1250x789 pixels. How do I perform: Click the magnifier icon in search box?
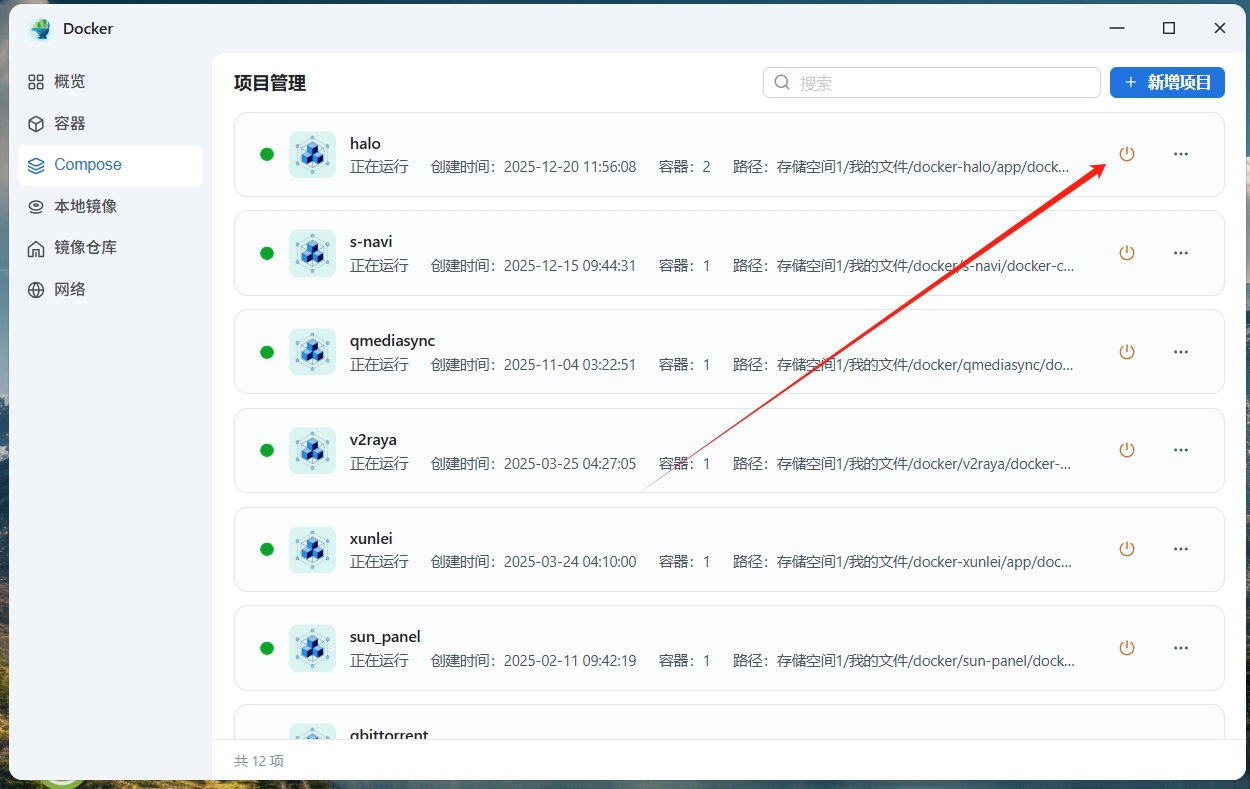tap(782, 83)
